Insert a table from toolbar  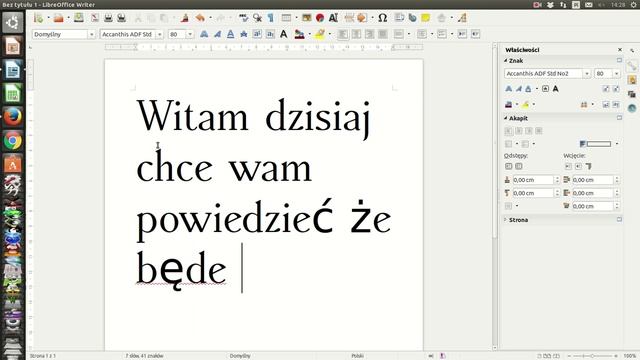click(x=287, y=18)
